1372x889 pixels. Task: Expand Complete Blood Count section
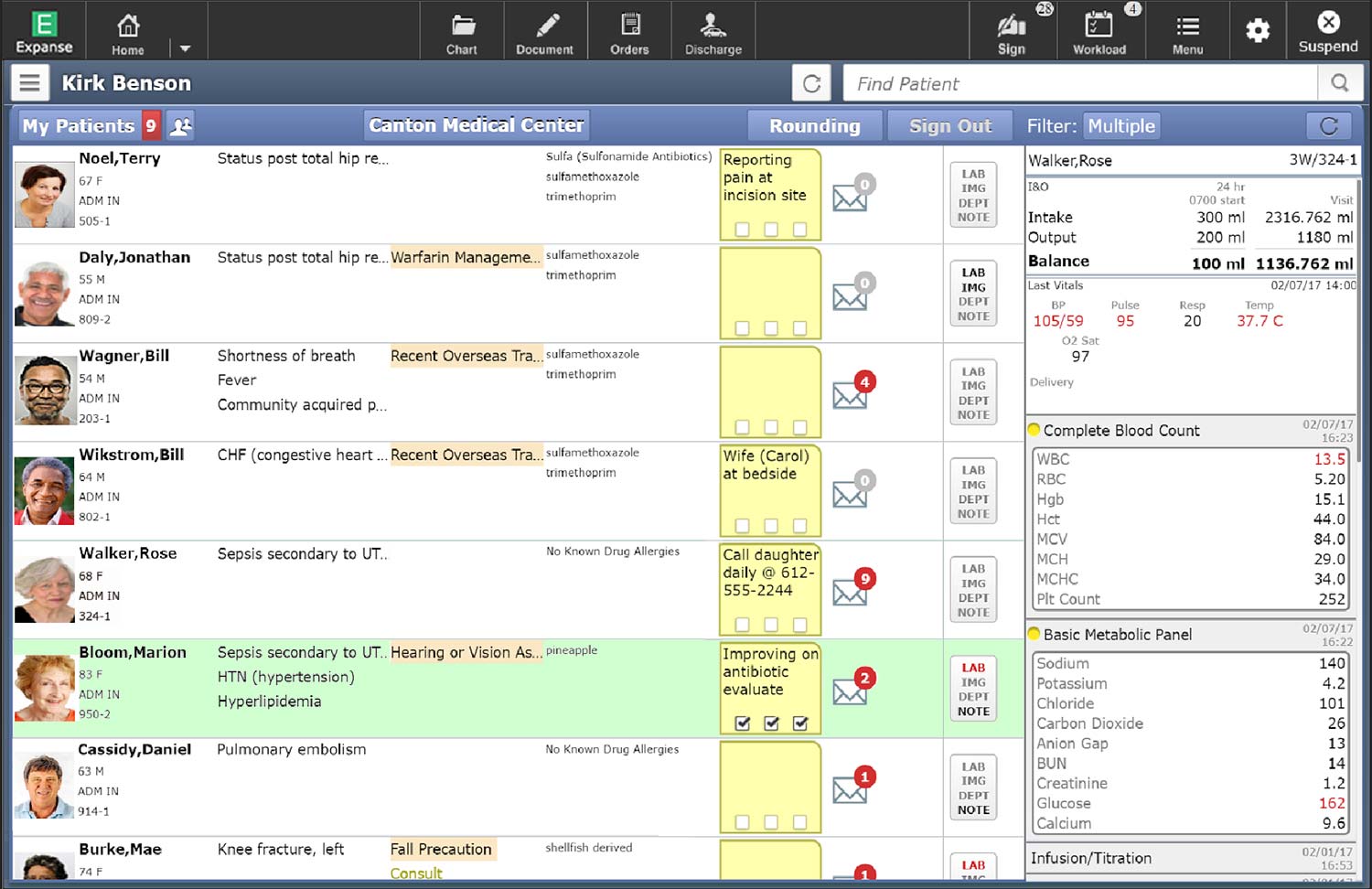click(x=1191, y=430)
